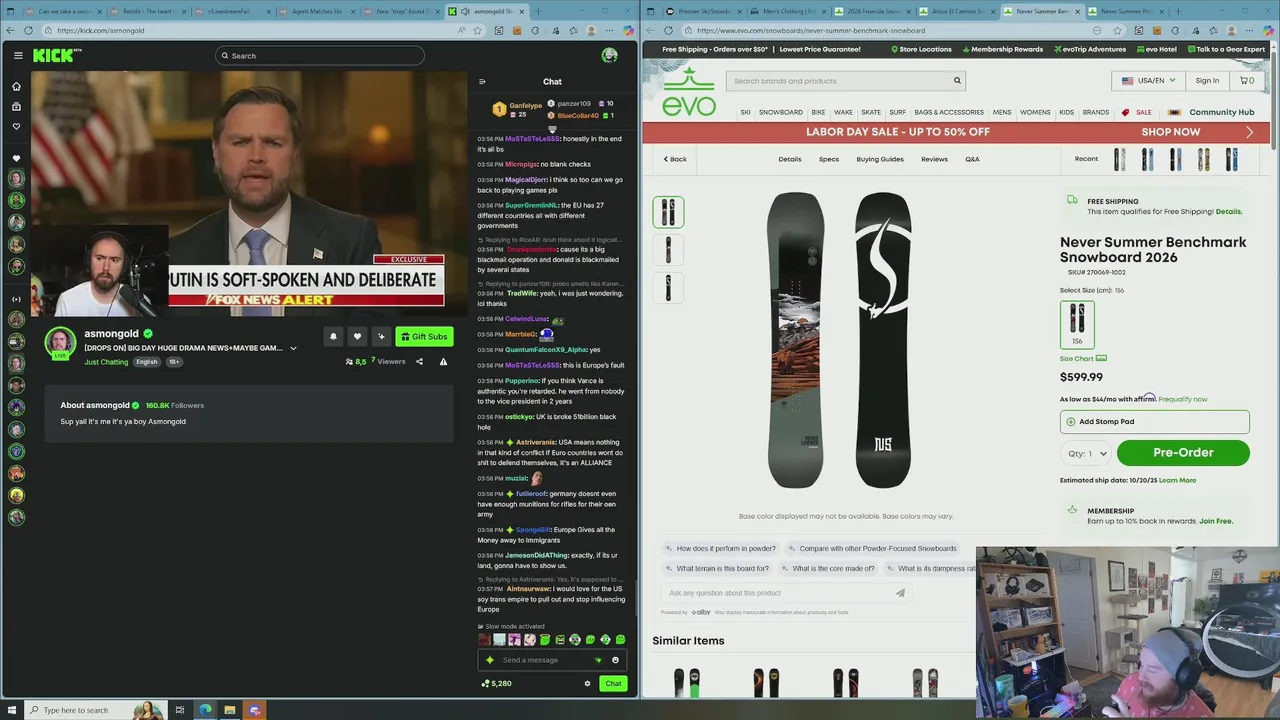
Task: Open a new tab in right browser
Action: tap(1177, 11)
